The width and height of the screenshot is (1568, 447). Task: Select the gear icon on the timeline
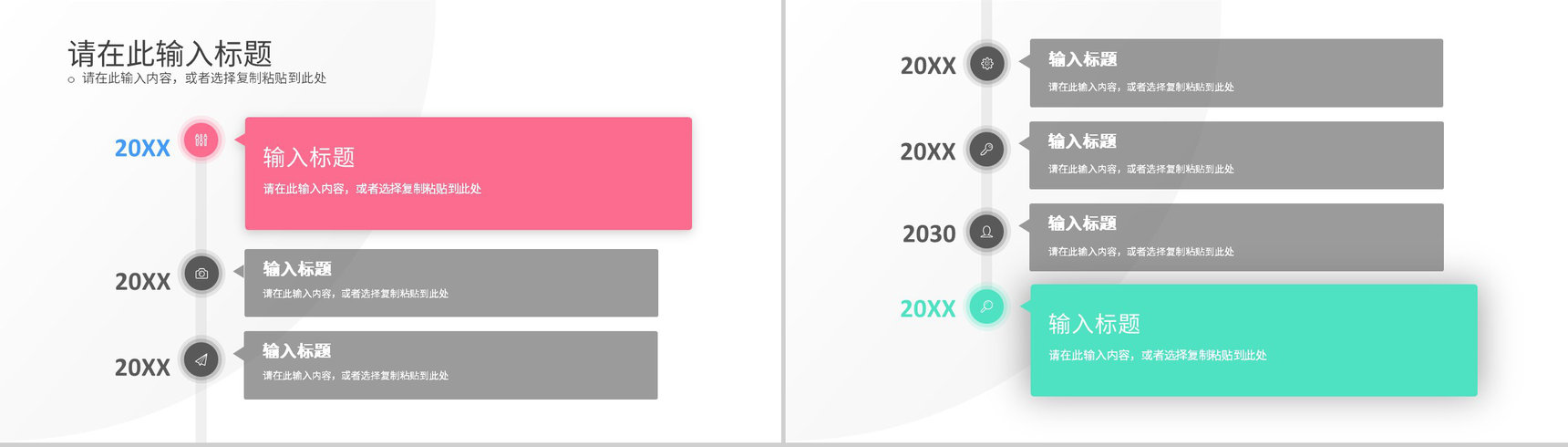coord(986,64)
